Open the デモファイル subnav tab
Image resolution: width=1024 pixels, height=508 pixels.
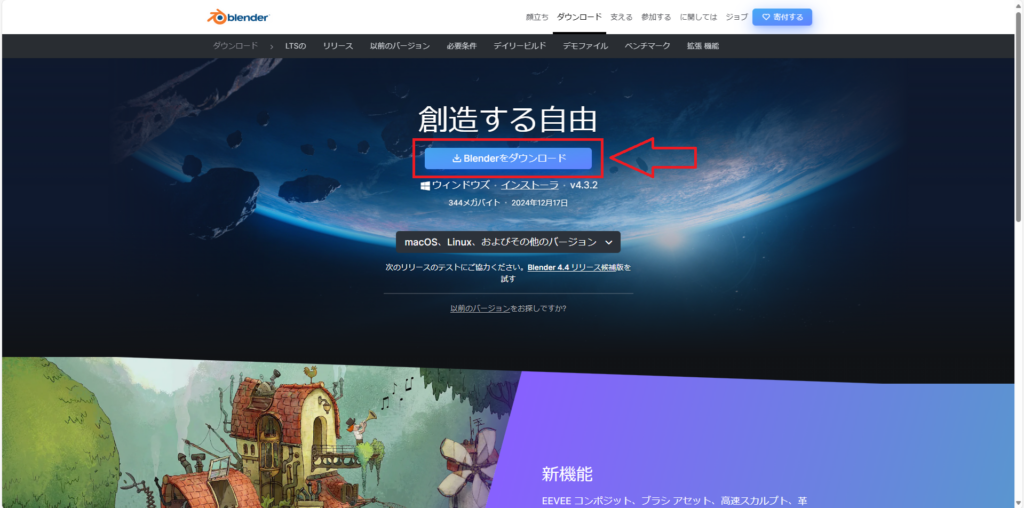585,46
